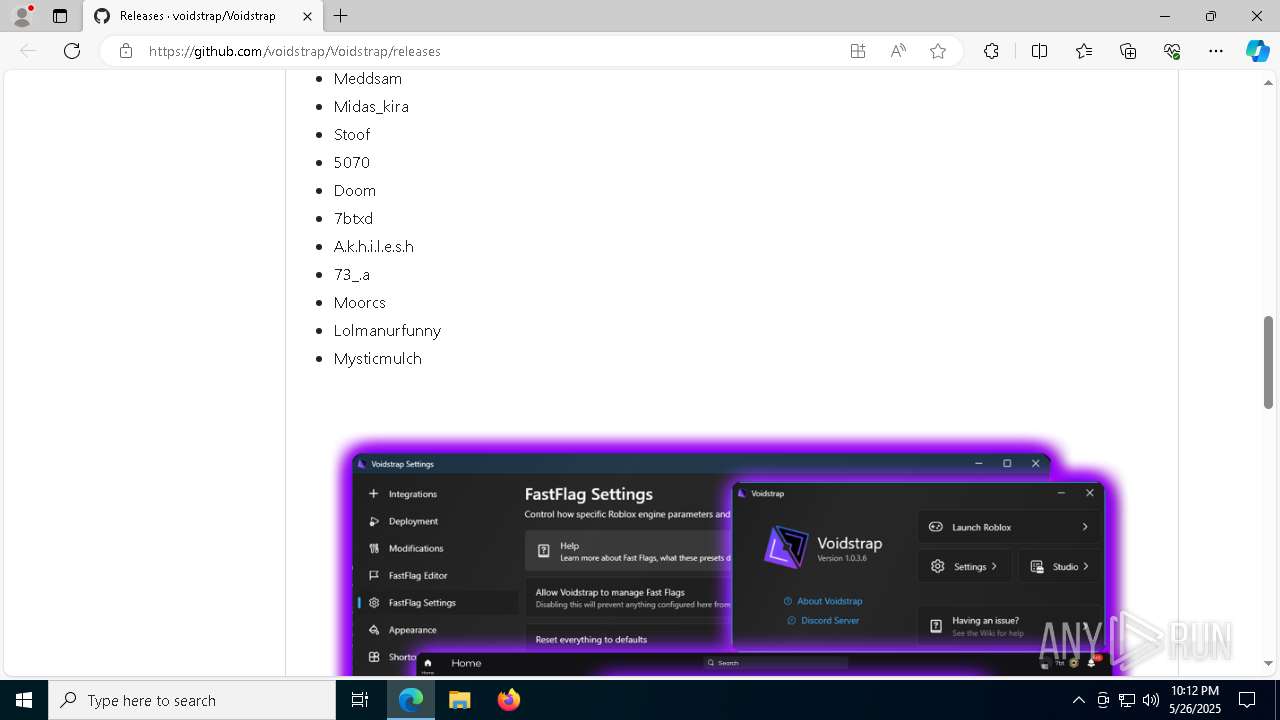1280x720 pixels.
Task: Open the tab actions menu icon
Action: click(x=60, y=16)
